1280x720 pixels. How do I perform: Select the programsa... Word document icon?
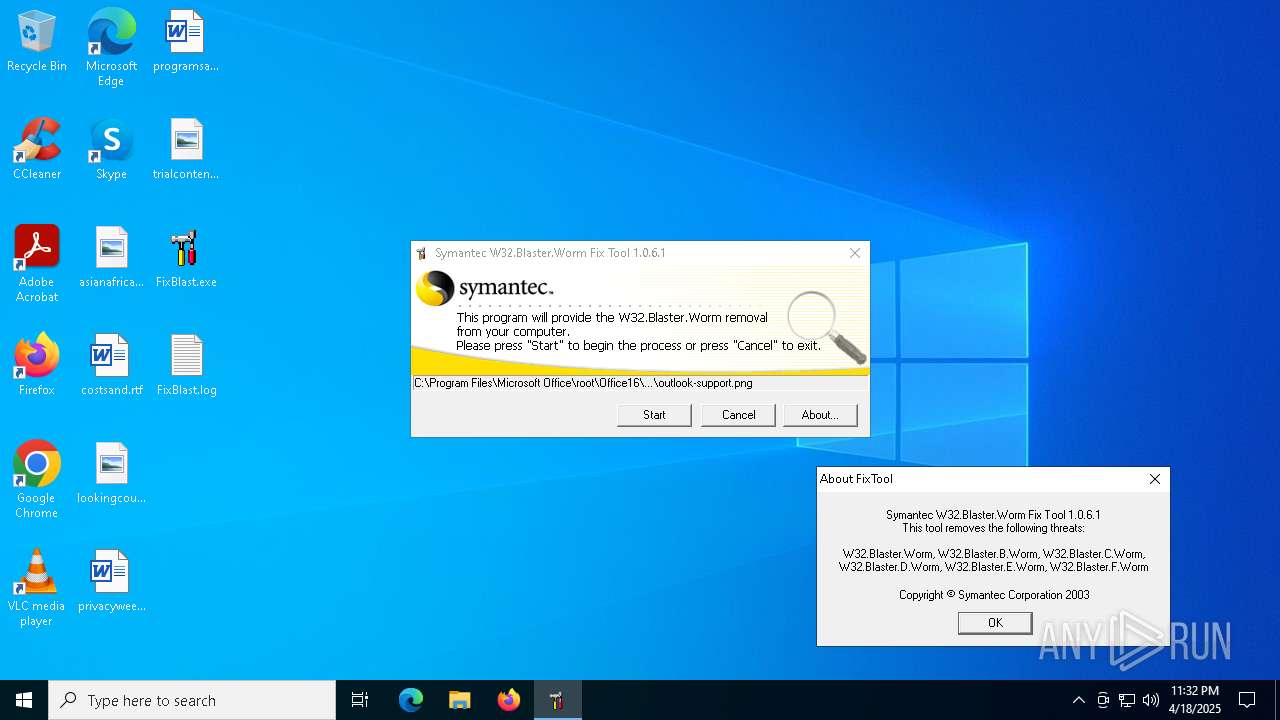pos(186,42)
